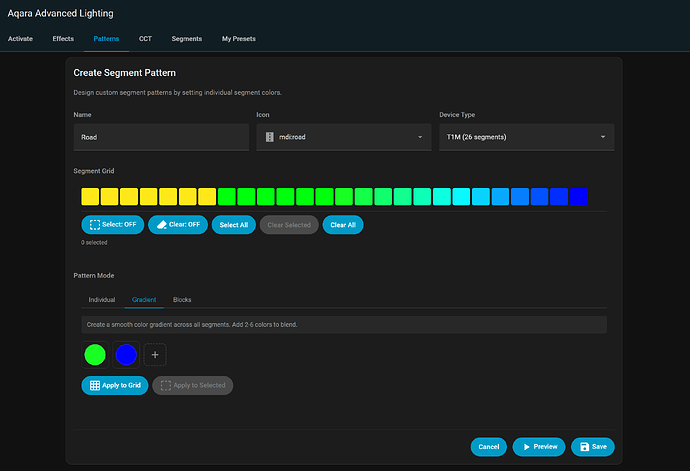This screenshot has width=690, height=471.
Task: Click the grid icon on Apply to Grid
Action: coord(95,385)
